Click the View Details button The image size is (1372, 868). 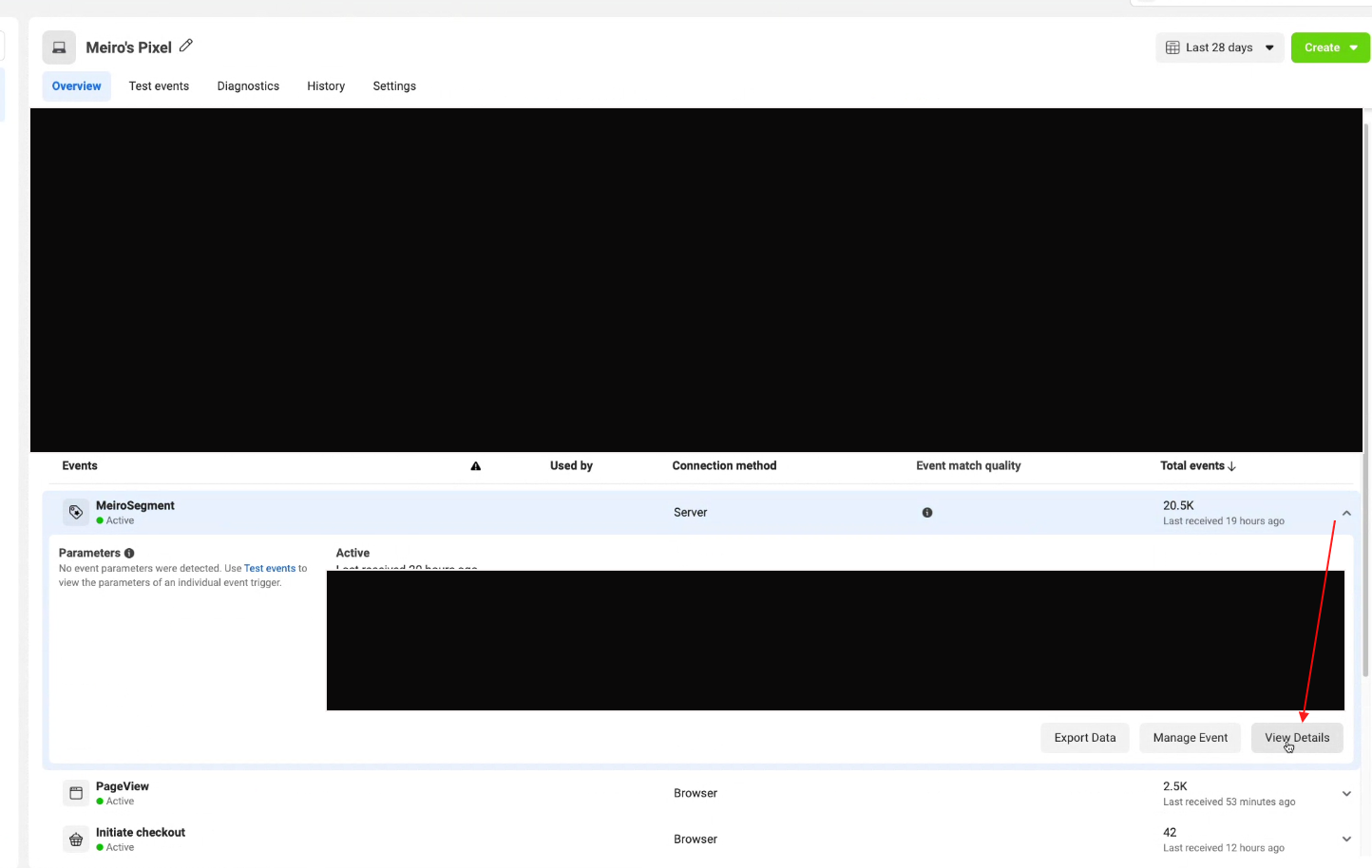pyautogui.click(x=1297, y=738)
